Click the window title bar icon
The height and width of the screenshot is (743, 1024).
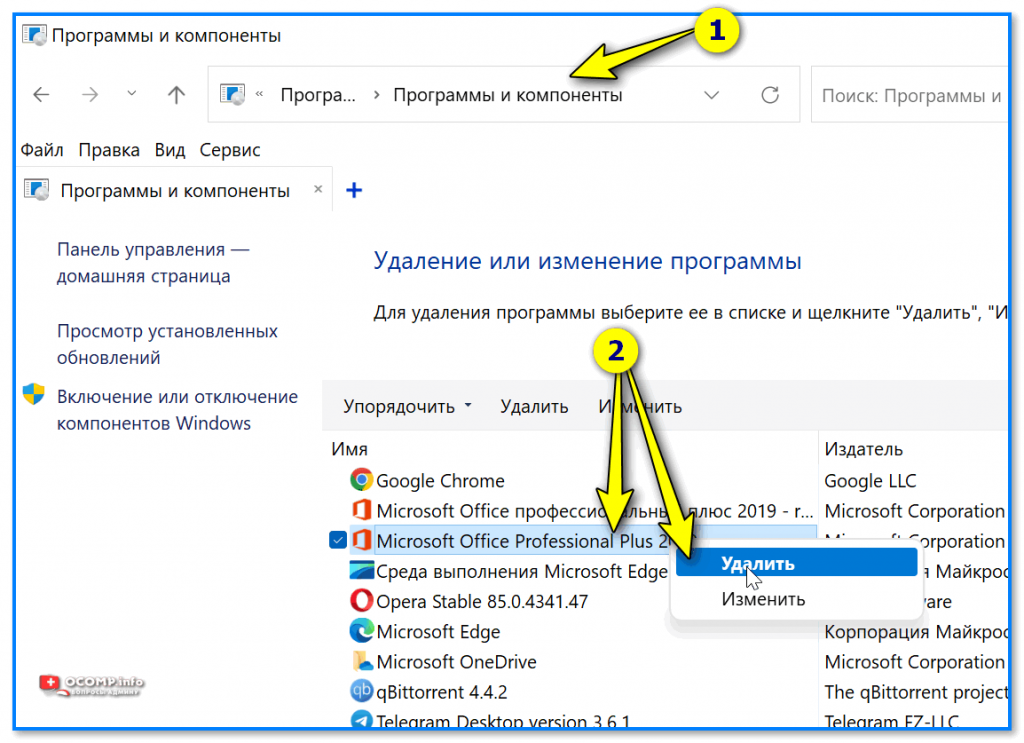[34, 35]
